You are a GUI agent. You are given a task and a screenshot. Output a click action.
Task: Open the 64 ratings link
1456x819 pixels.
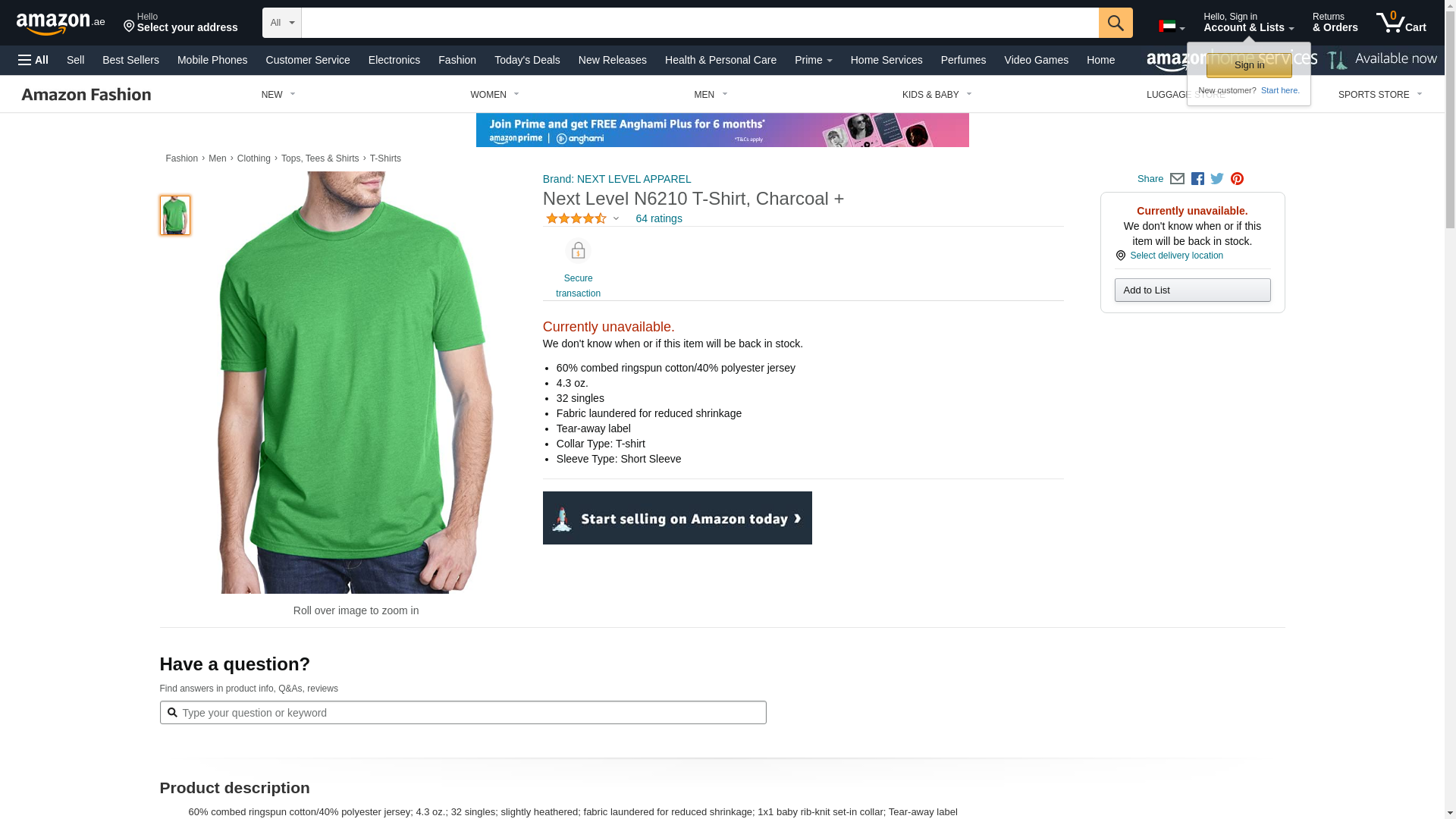pos(659,218)
